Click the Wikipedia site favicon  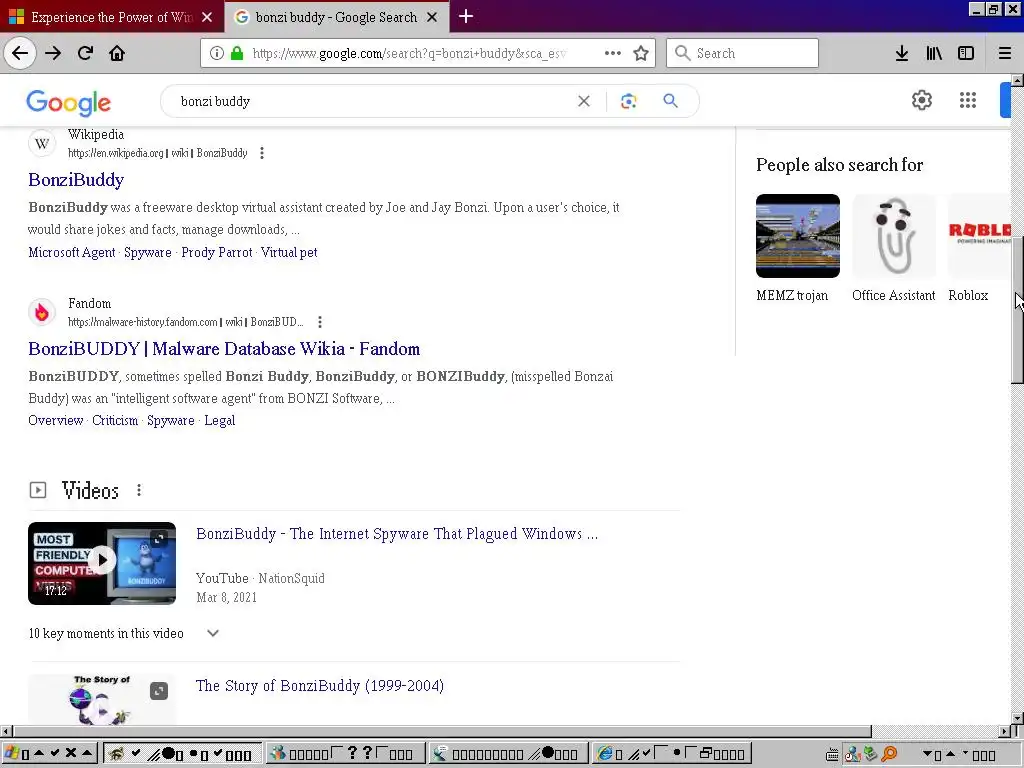[42, 144]
